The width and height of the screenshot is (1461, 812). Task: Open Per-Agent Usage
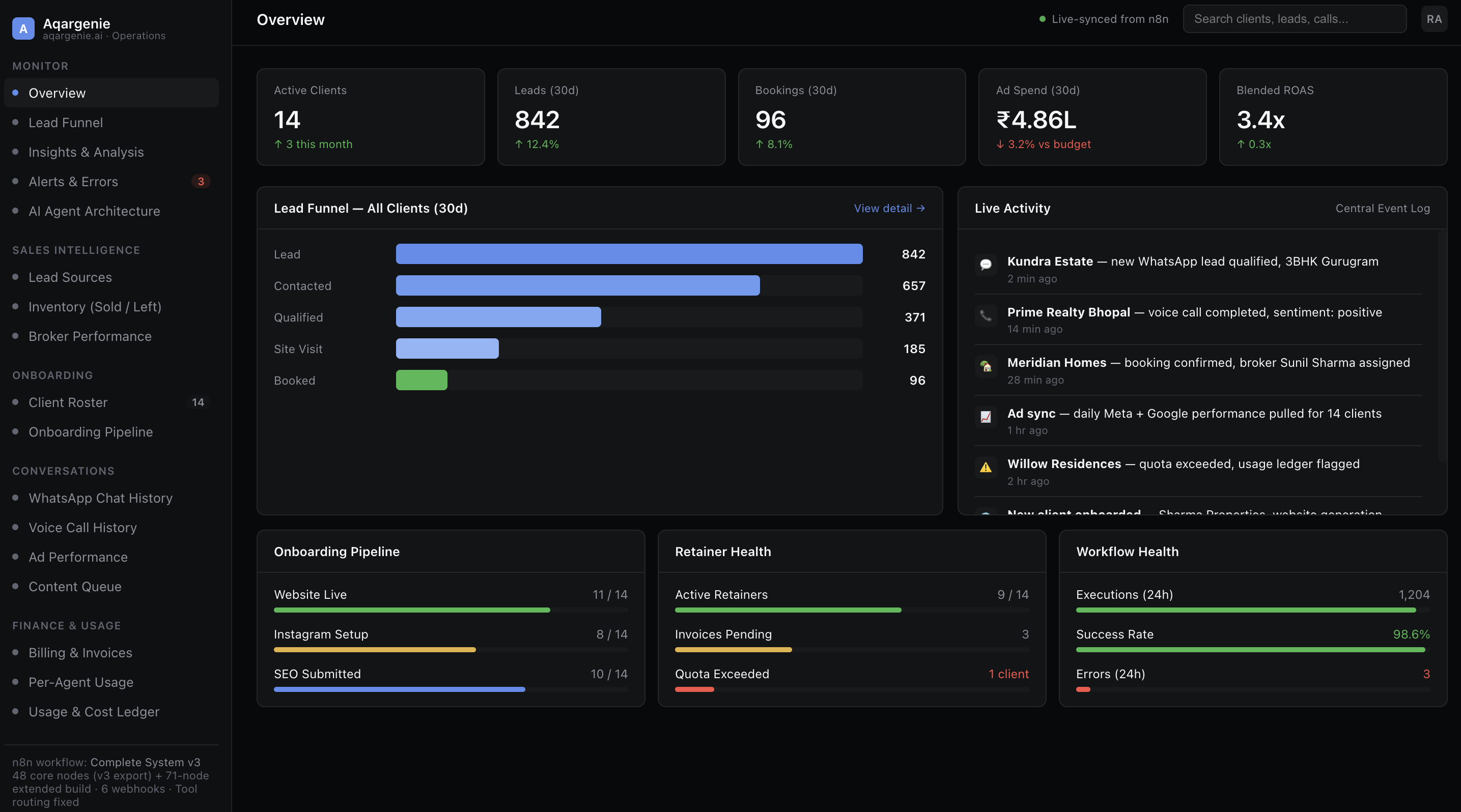point(111,682)
